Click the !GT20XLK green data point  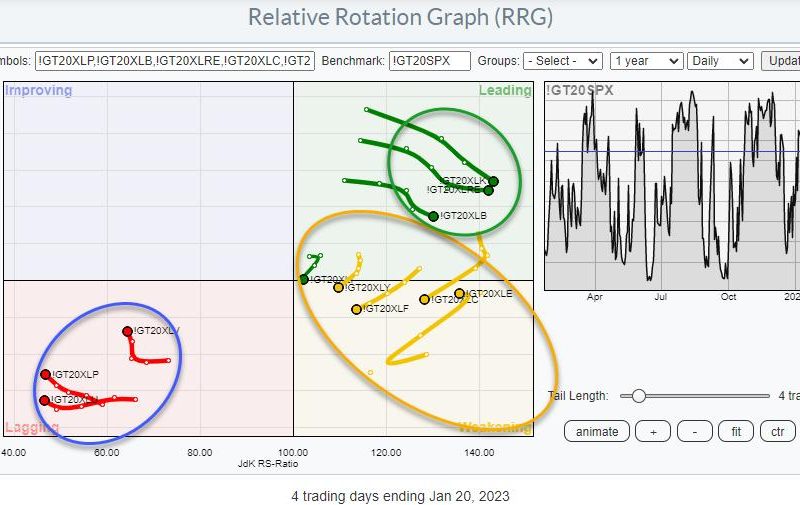[493, 181]
